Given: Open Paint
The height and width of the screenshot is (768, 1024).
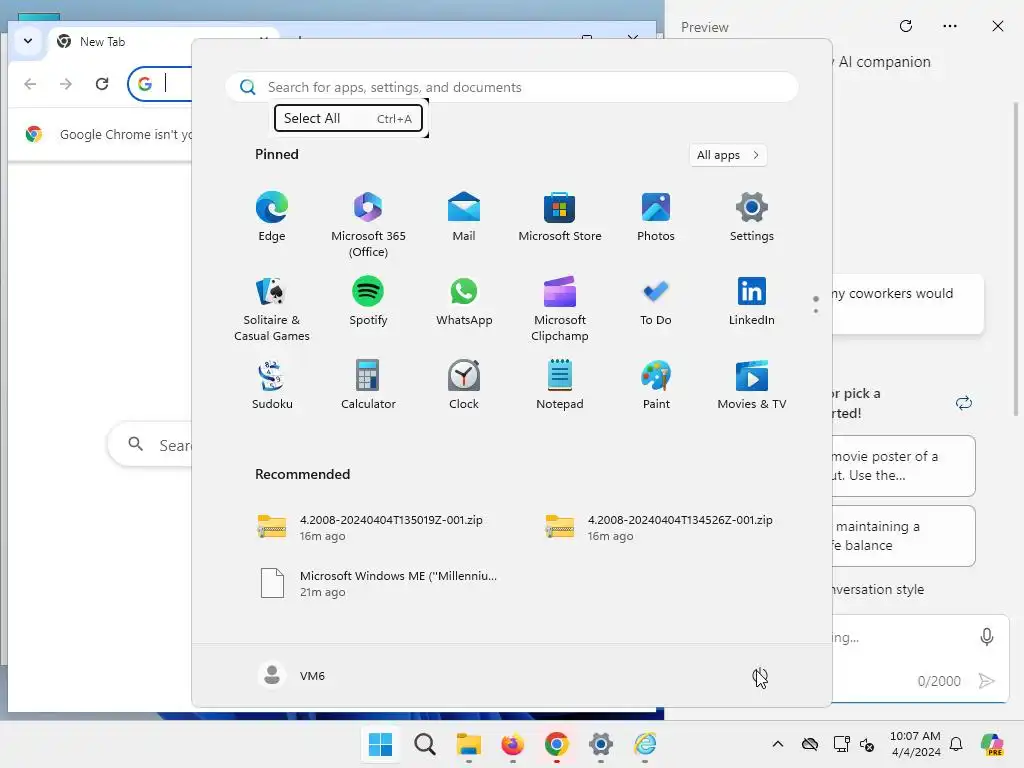Looking at the screenshot, I should [656, 385].
